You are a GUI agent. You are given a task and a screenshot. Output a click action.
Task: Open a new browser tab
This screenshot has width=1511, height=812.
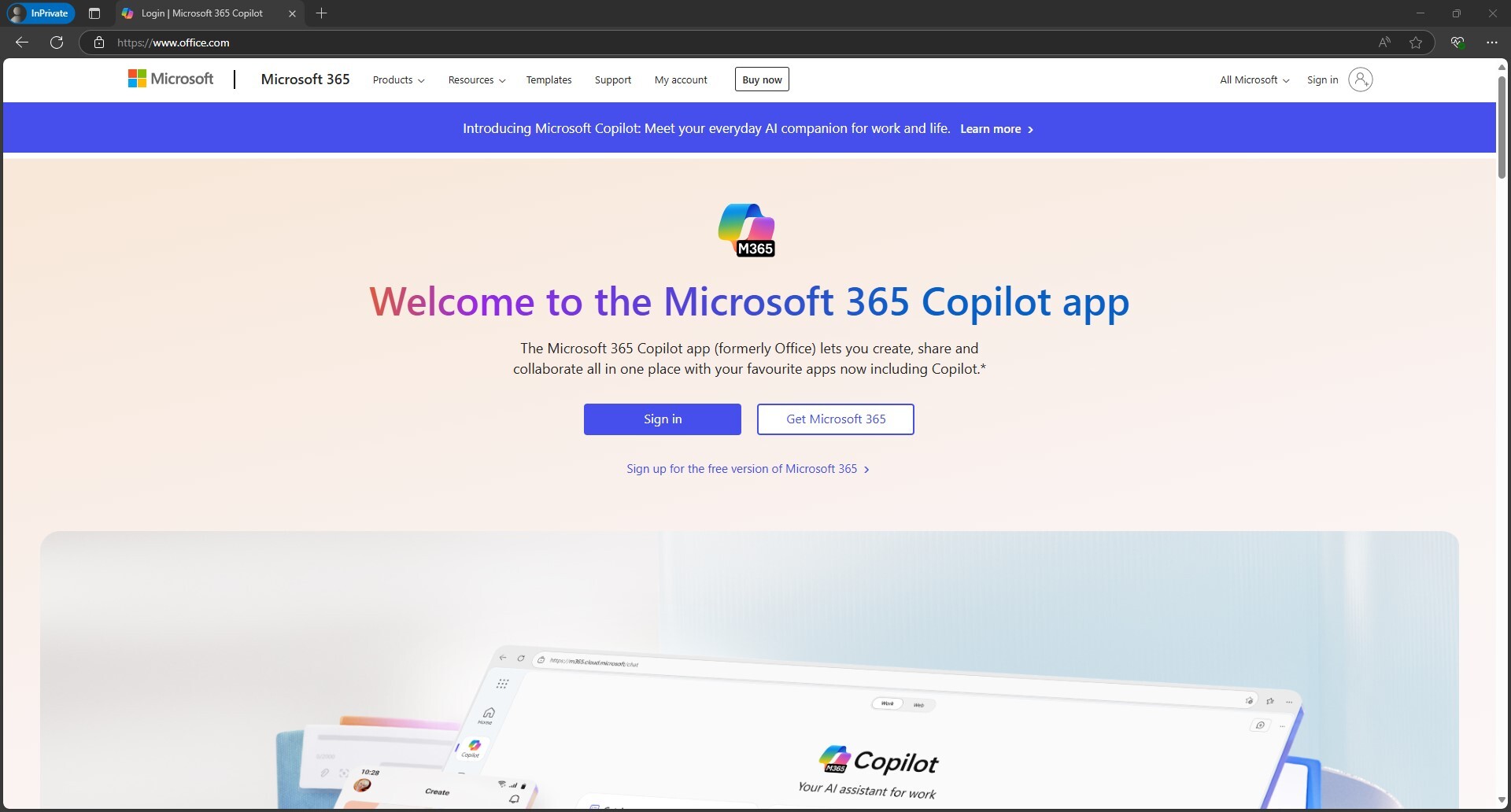pyautogui.click(x=321, y=13)
